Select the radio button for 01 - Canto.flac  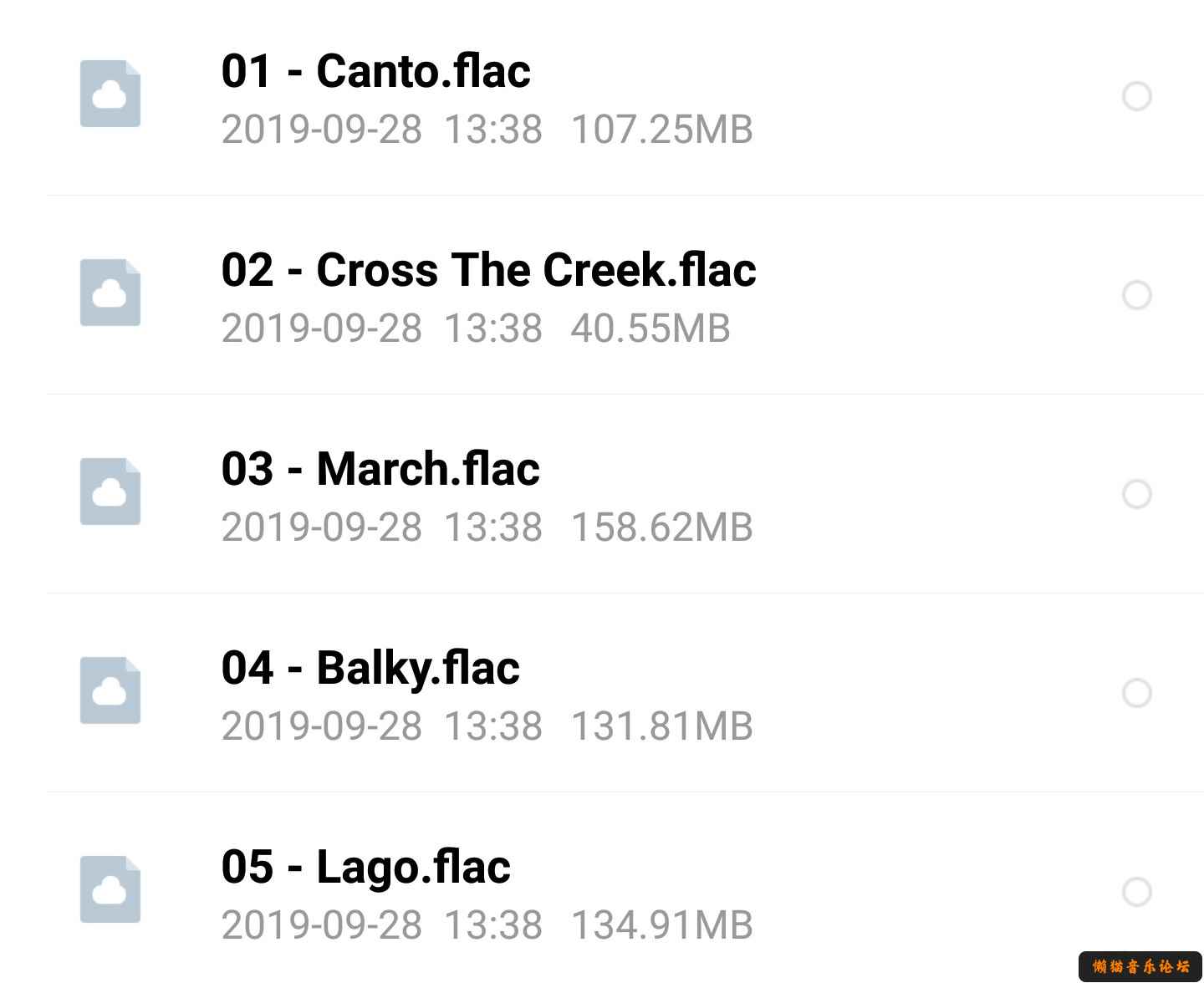(x=1137, y=96)
